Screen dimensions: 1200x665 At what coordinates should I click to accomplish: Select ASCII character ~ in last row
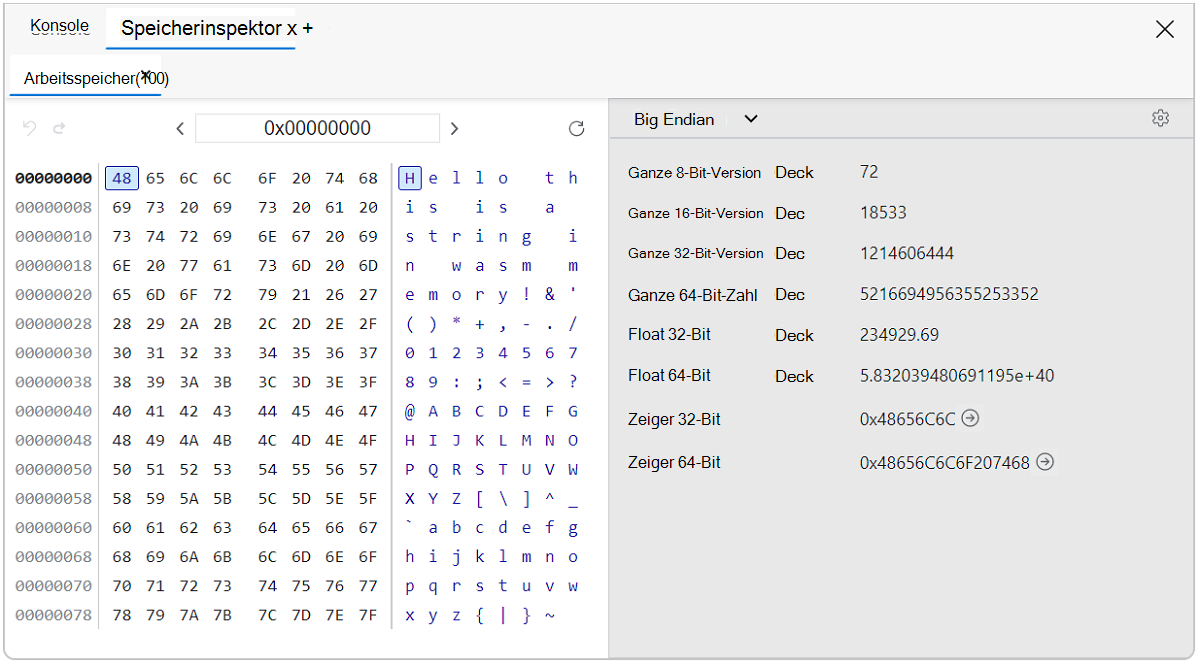click(549, 615)
